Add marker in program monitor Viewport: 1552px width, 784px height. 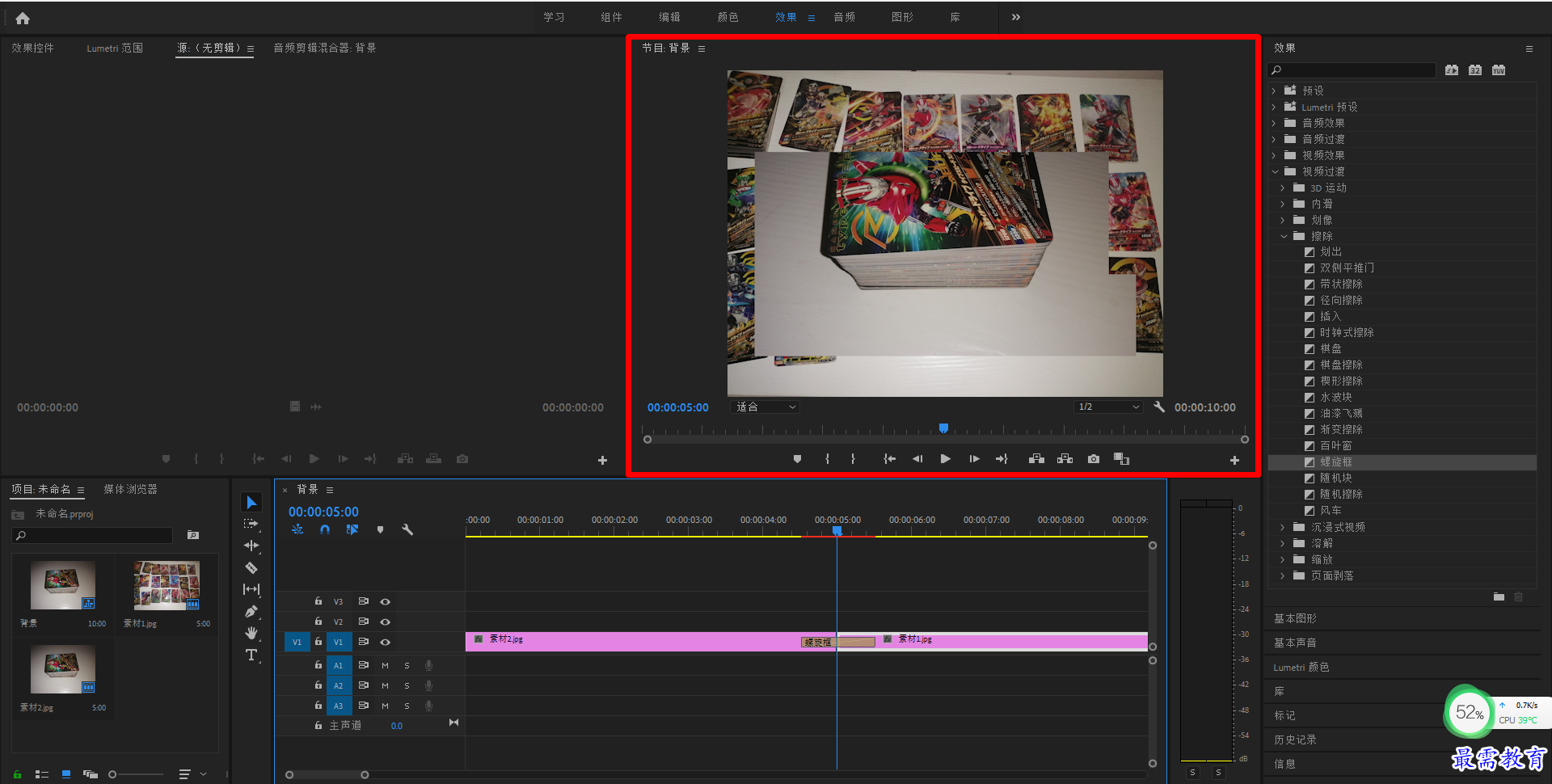797,459
